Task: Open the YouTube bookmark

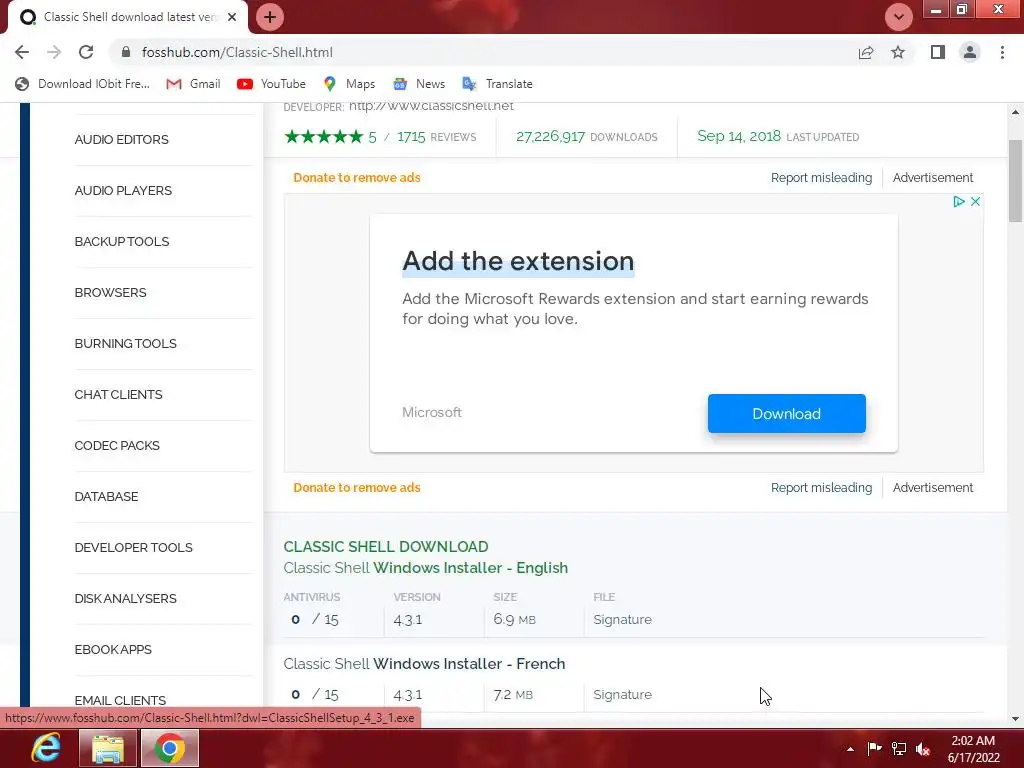Action: click(272, 84)
